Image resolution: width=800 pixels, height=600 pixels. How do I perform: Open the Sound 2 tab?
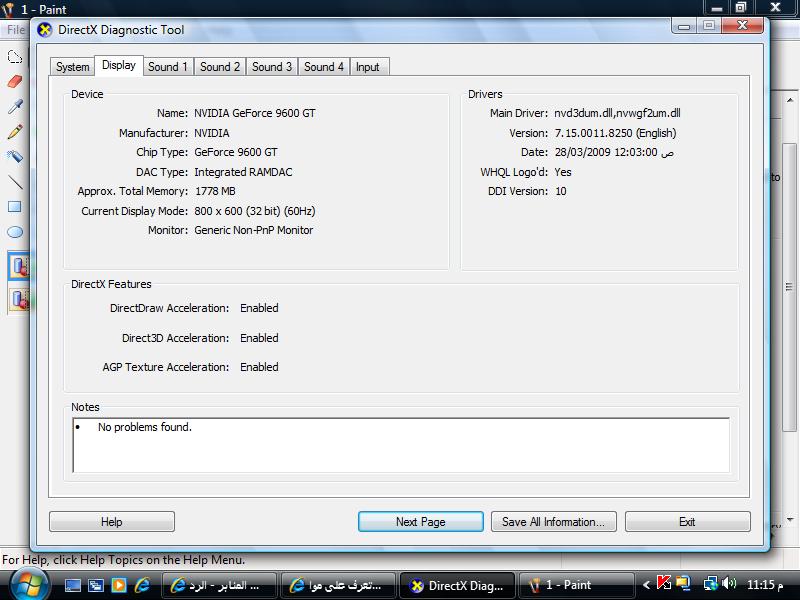click(x=220, y=67)
